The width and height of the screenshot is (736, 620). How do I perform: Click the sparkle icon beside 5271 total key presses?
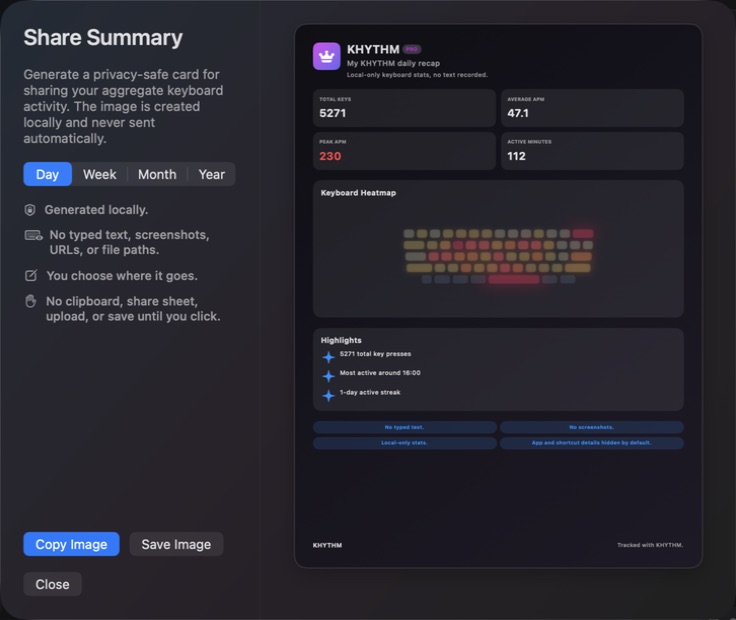pyautogui.click(x=329, y=357)
